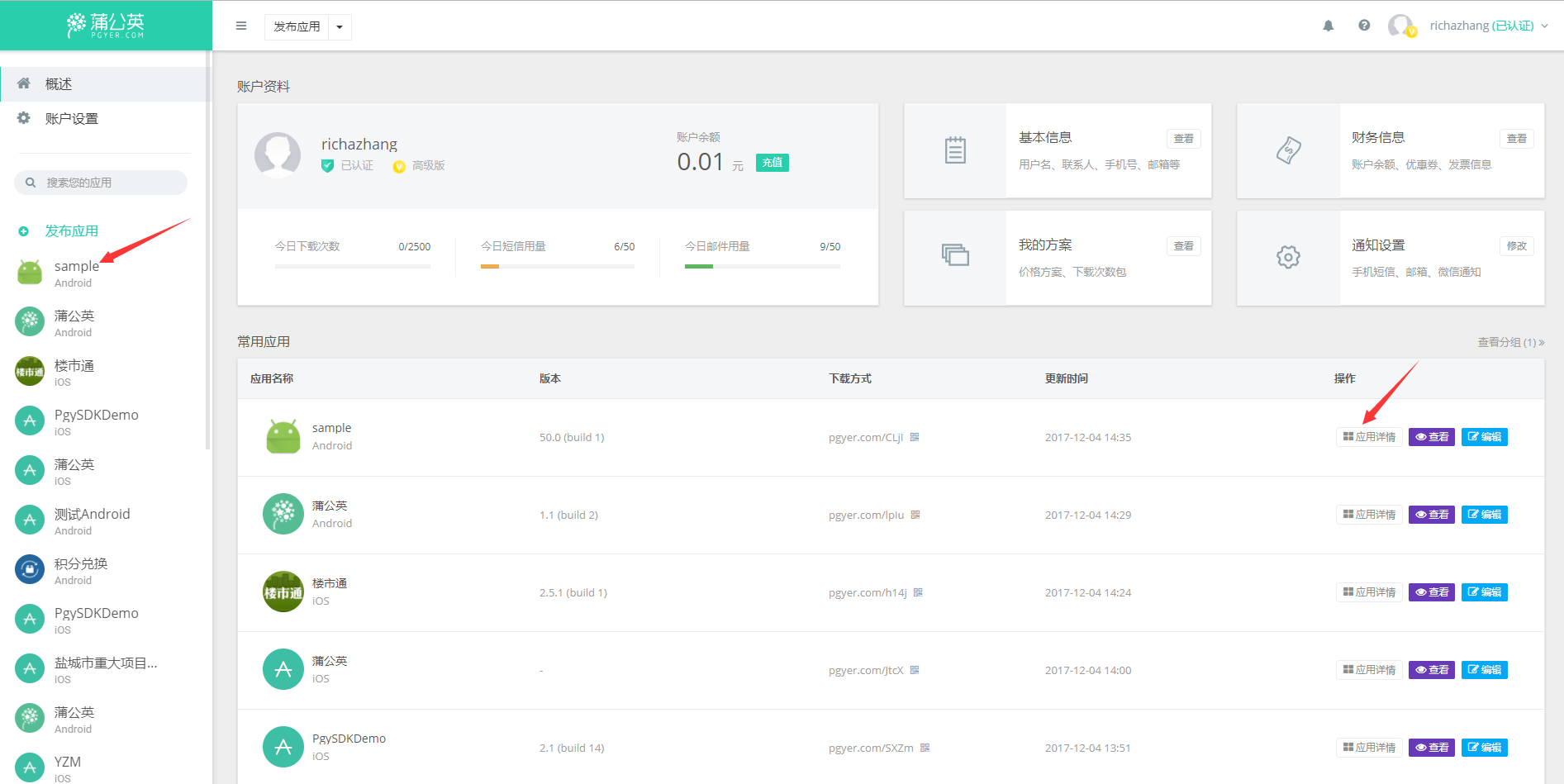
Task: Click the green plus icon beside 发布应用
Action: pyautogui.click(x=24, y=231)
